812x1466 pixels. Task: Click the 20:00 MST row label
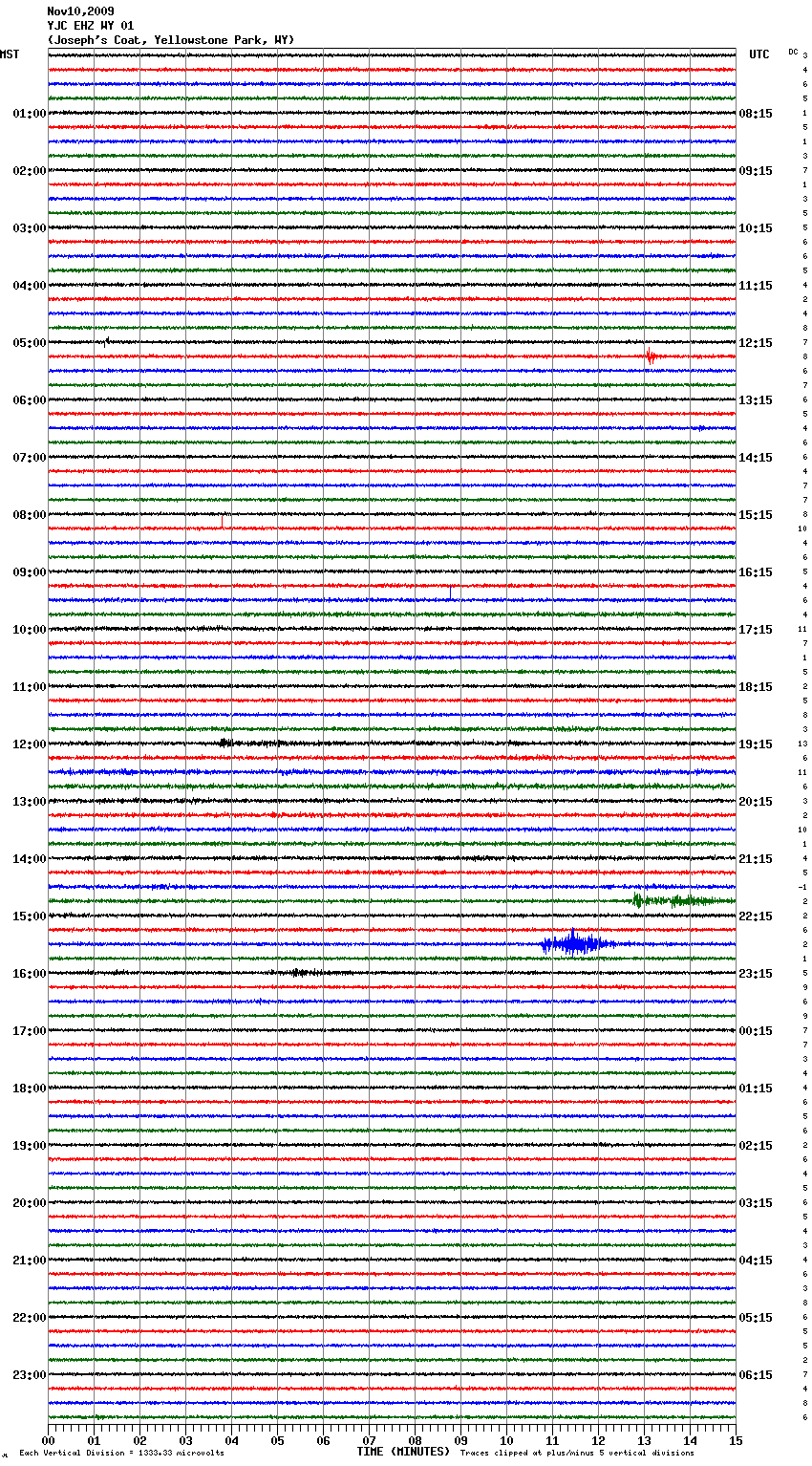30,1203
